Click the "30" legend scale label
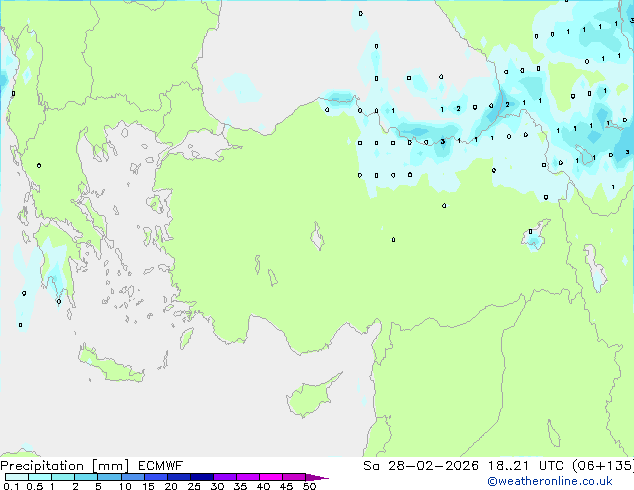 [217, 486]
